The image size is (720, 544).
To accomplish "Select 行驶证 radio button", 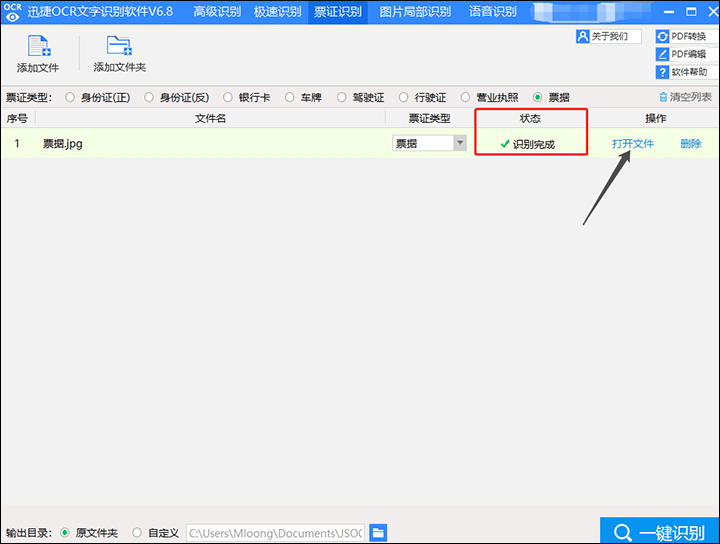I will (x=403, y=97).
